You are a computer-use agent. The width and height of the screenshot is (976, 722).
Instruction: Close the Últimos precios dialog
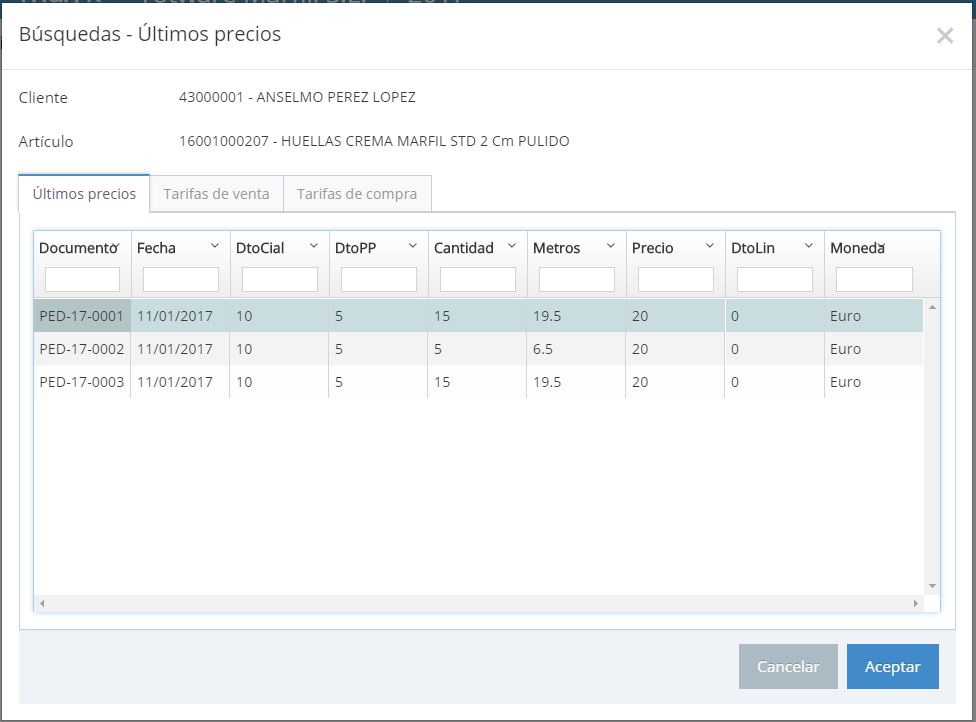[x=945, y=35]
